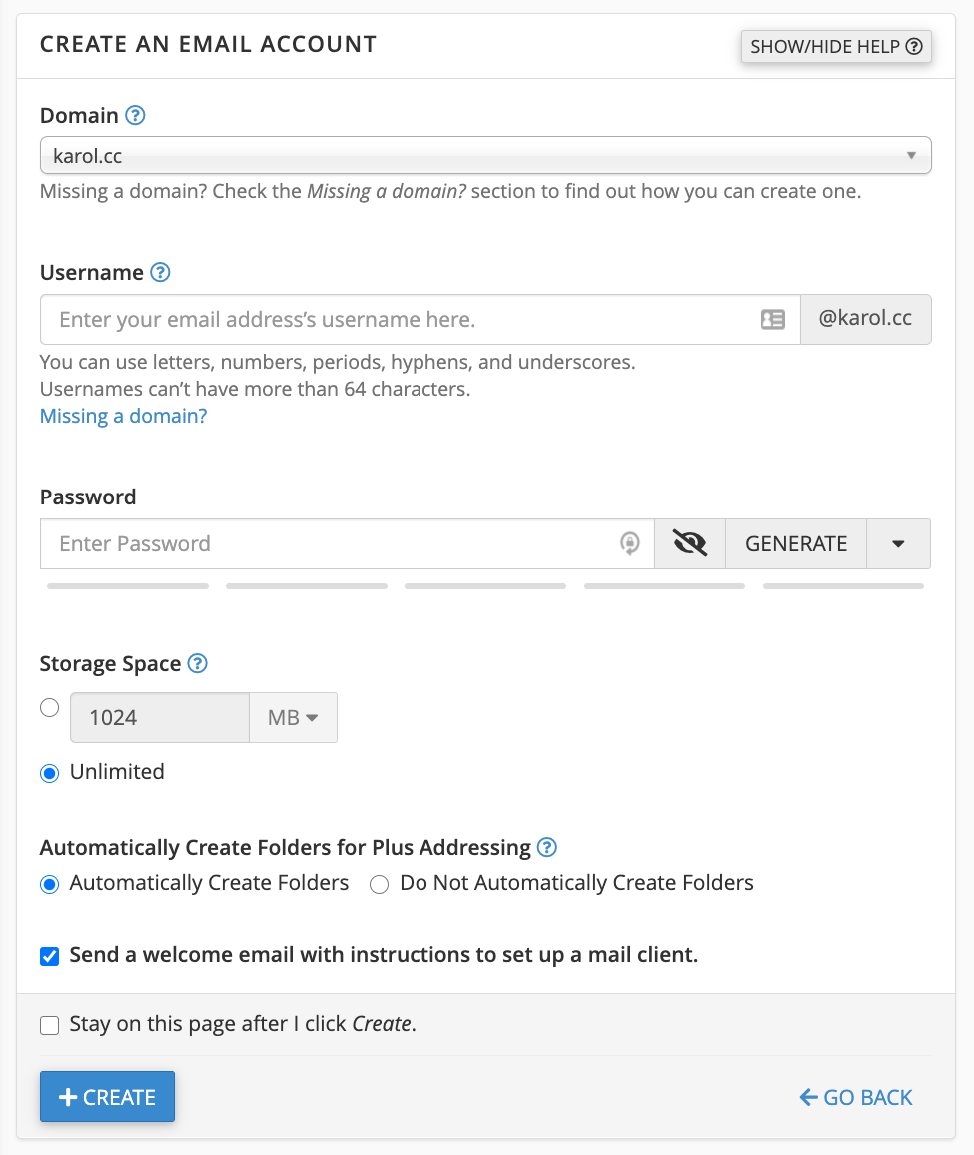Open the 'Missing a domain?' link
This screenshot has width=974, height=1155.
(x=123, y=416)
